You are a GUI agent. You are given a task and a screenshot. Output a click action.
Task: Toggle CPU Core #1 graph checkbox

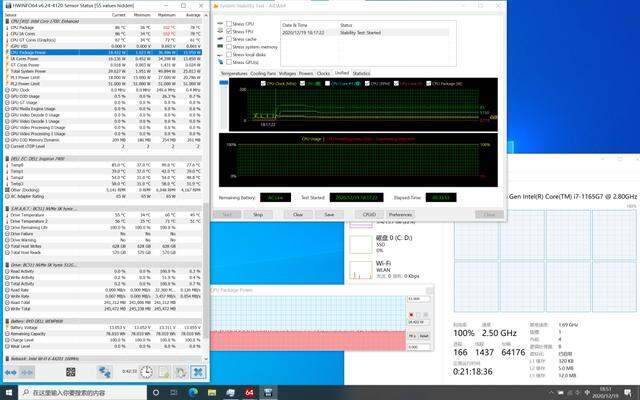click(x=327, y=83)
